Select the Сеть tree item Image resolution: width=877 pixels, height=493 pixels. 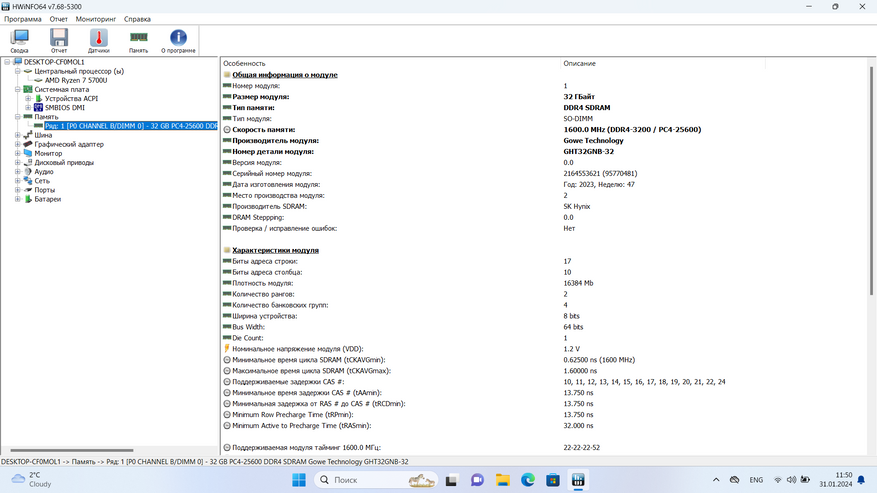[x=42, y=181]
